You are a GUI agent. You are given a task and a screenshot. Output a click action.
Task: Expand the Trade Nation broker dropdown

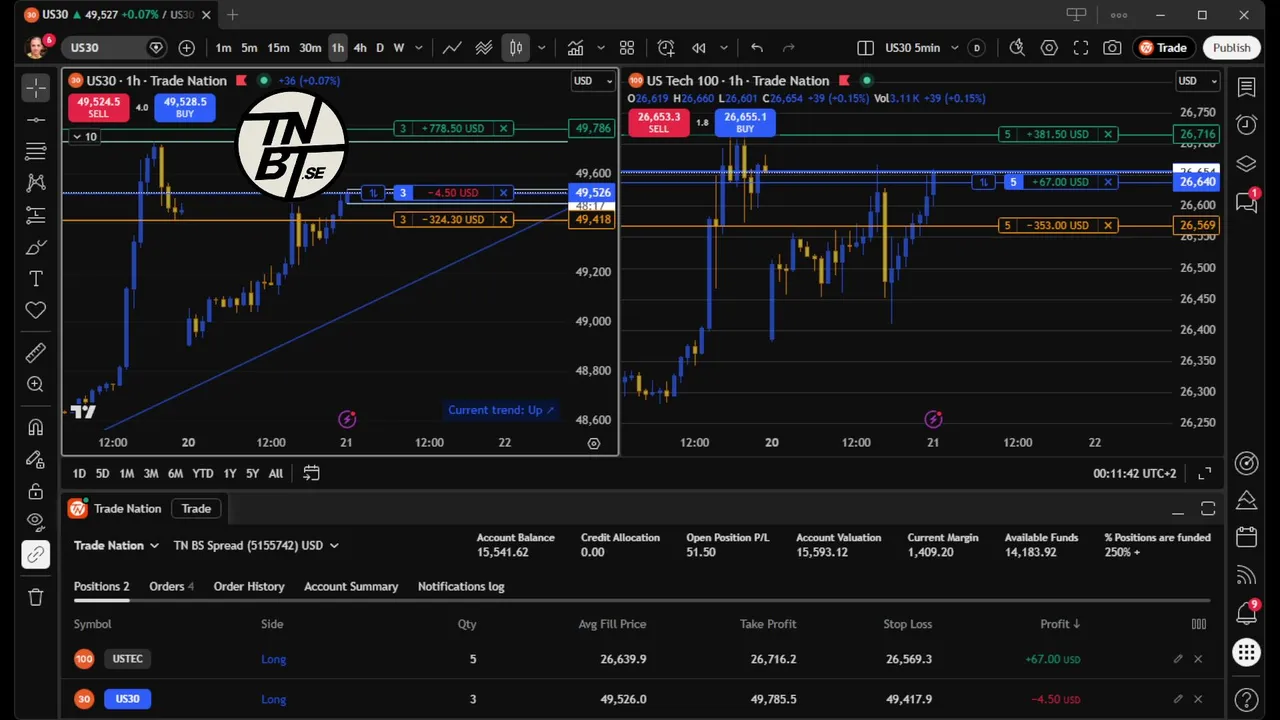coord(116,545)
